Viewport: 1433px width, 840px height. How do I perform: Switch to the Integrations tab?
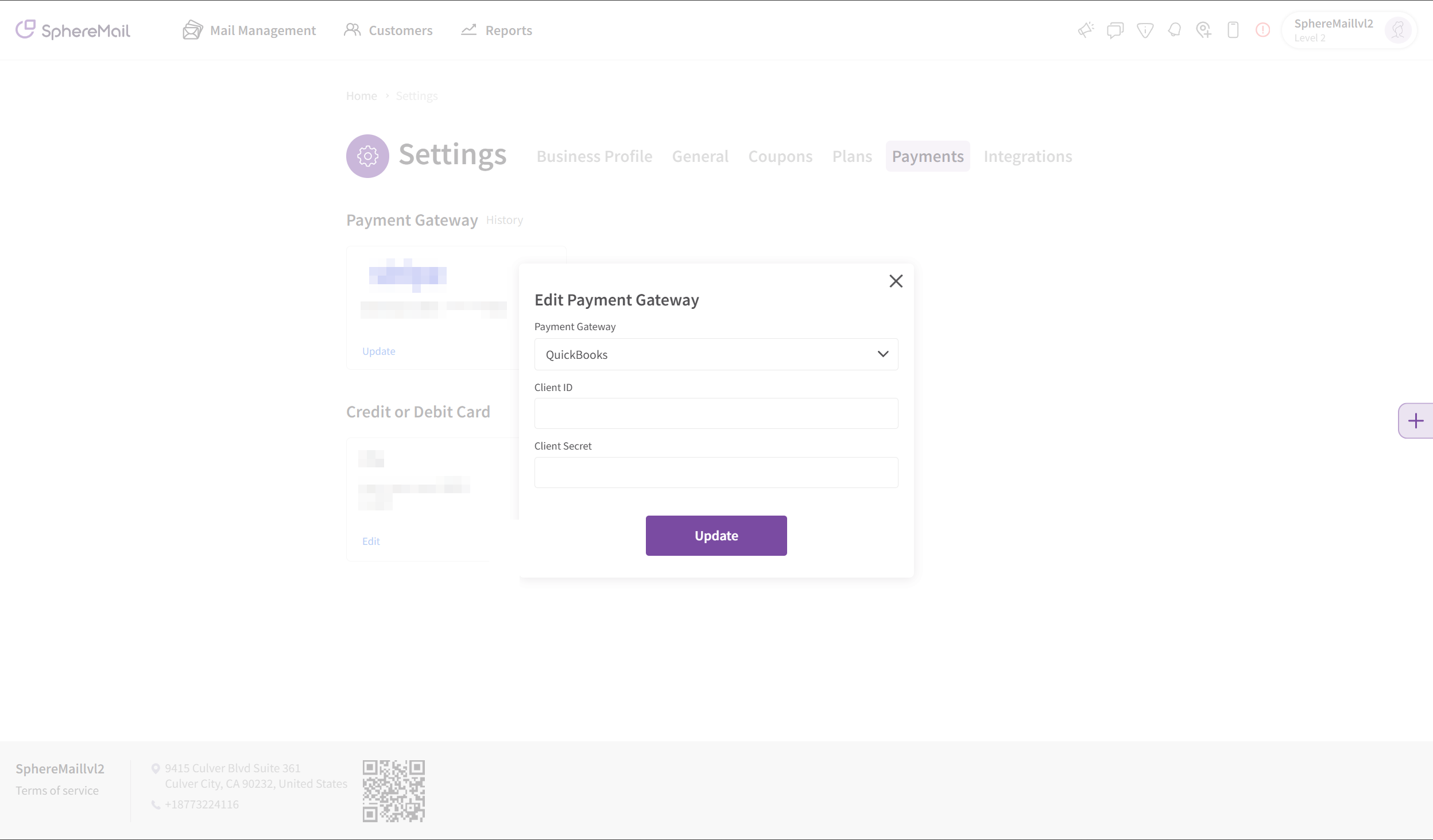[x=1027, y=156]
